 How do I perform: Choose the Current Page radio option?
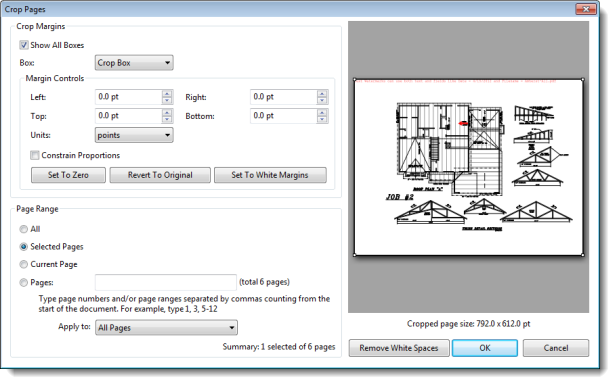[24, 264]
